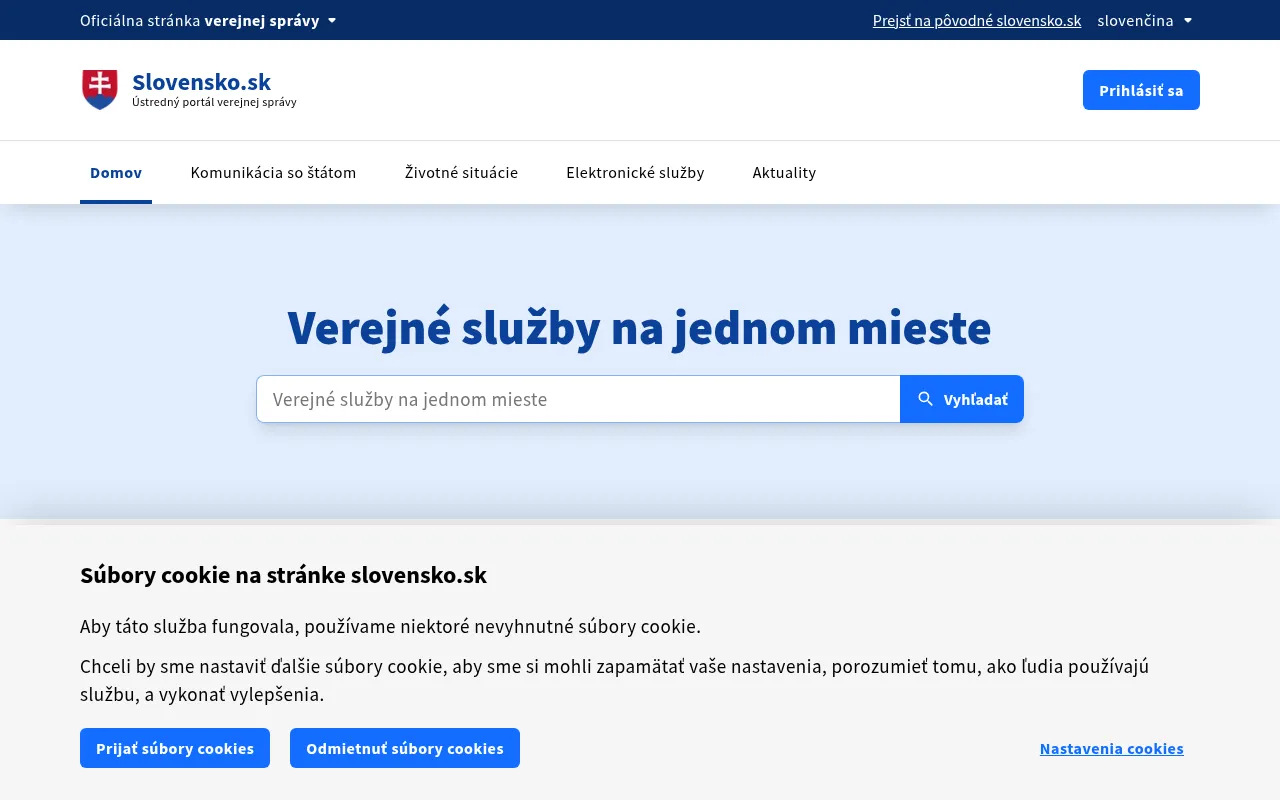
Task: Click the Súbory cookie na stránke slovensko.sk heading
Action: coord(283,575)
